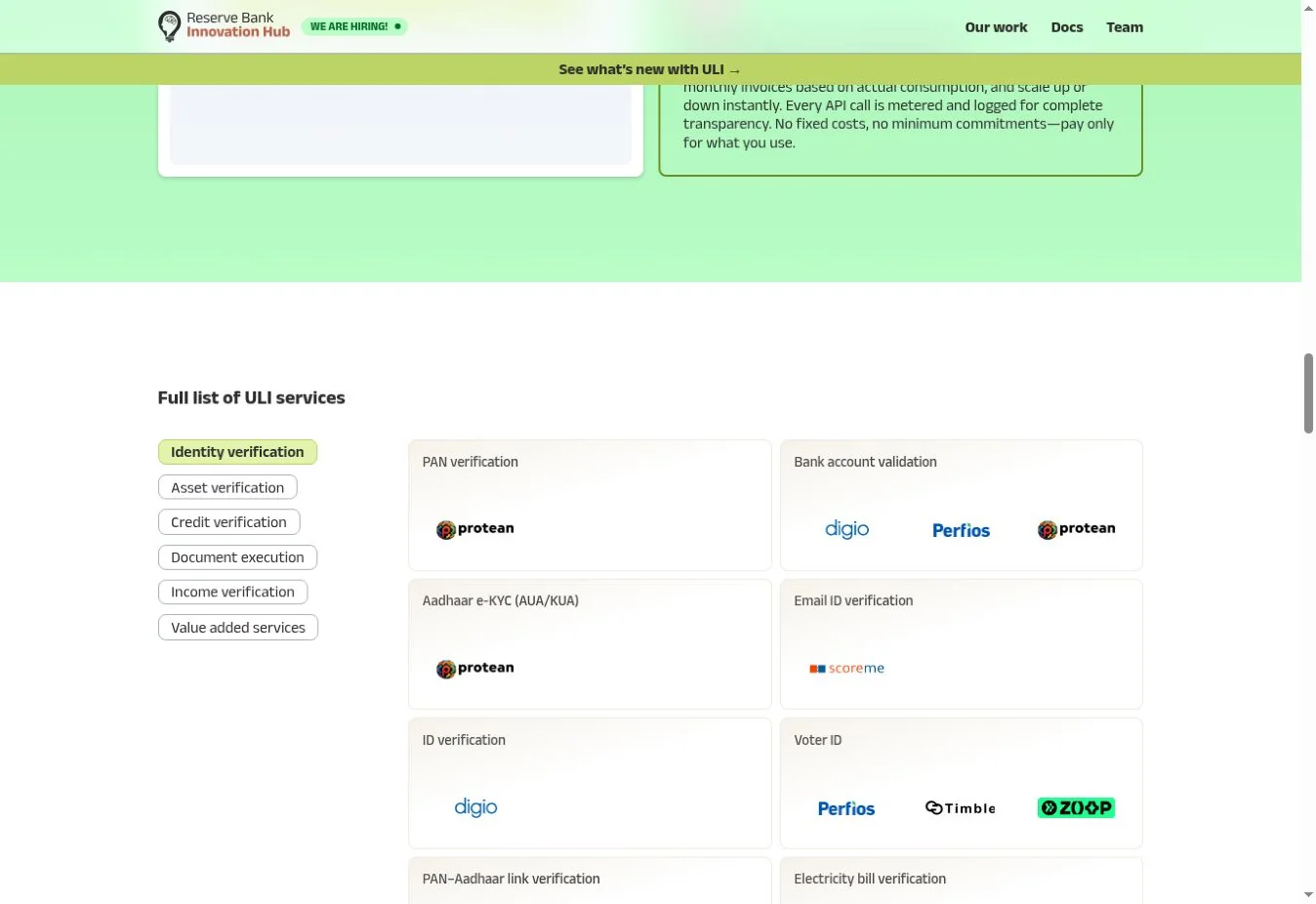Click the Aadhaar e-KYC (AUA/KUA) title
The height and width of the screenshot is (904, 1316).
click(x=500, y=600)
